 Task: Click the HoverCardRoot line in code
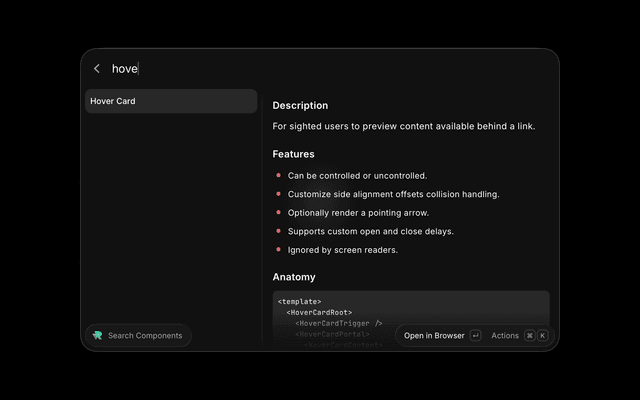click(x=319, y=313)
